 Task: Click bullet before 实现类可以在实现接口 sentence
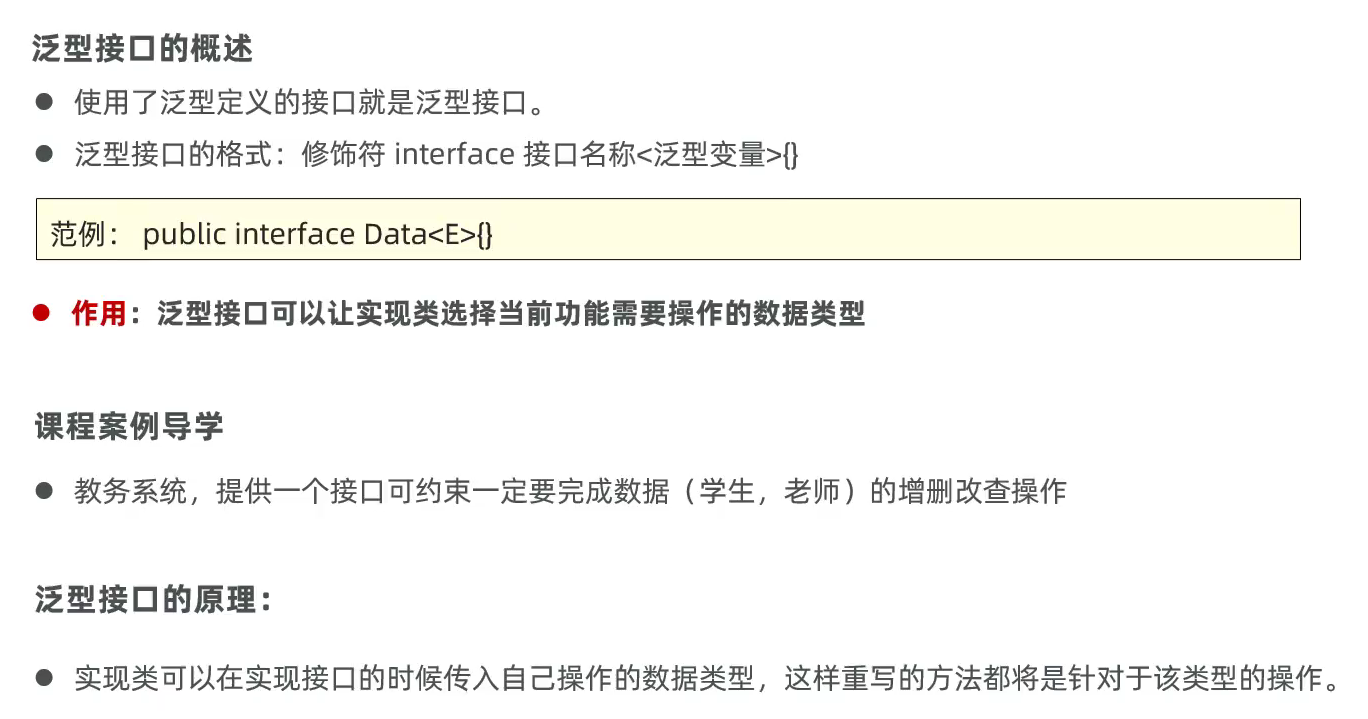(43, 678)
